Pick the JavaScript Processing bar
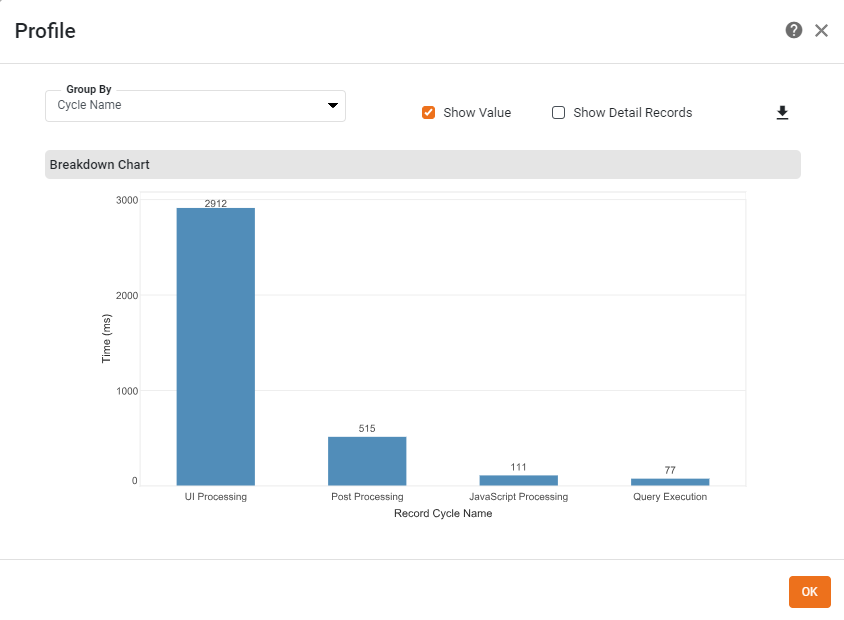844x620 pixels. point(518,480)
